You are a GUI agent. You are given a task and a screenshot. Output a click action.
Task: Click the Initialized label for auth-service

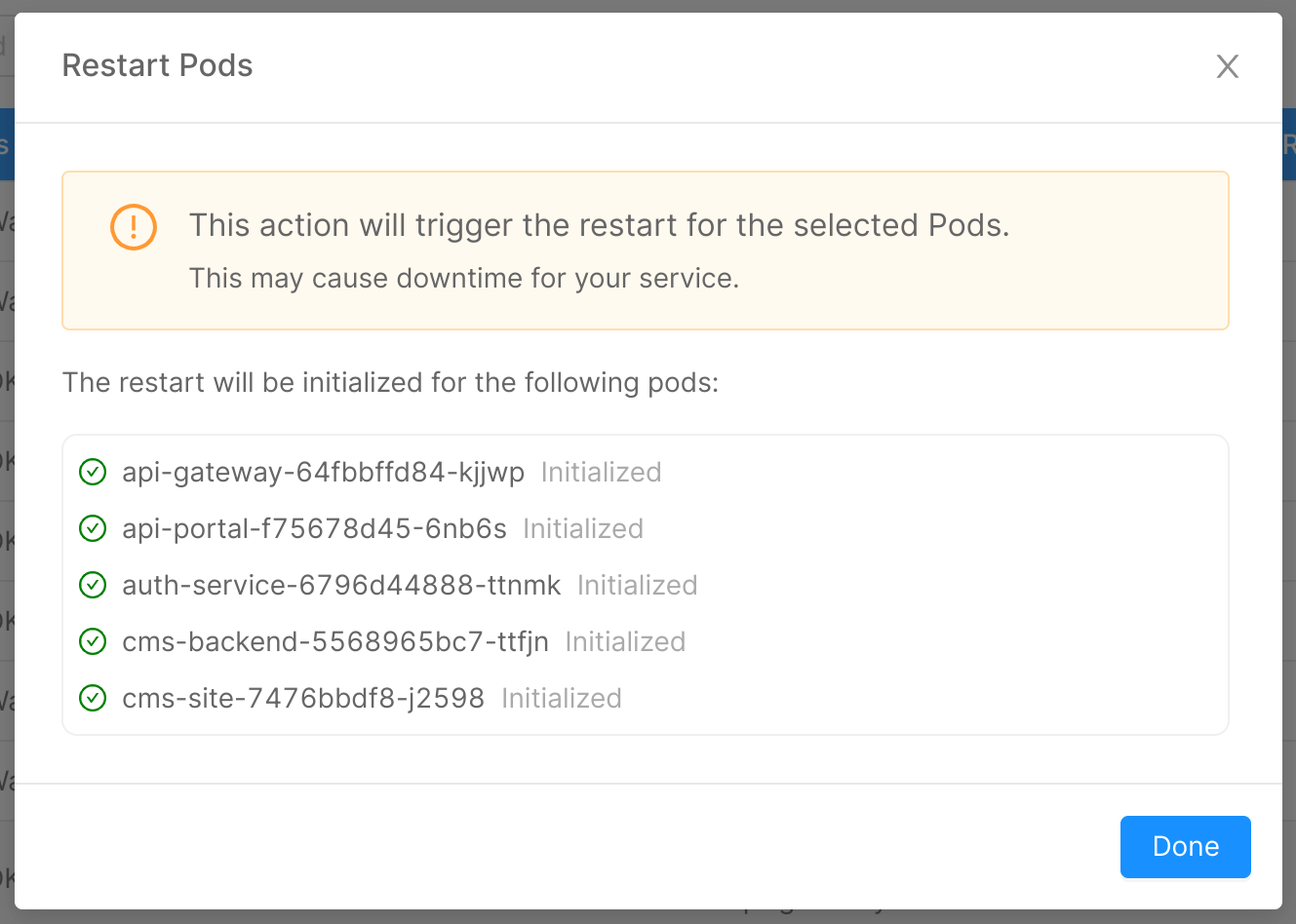click(x=636, y=585)
